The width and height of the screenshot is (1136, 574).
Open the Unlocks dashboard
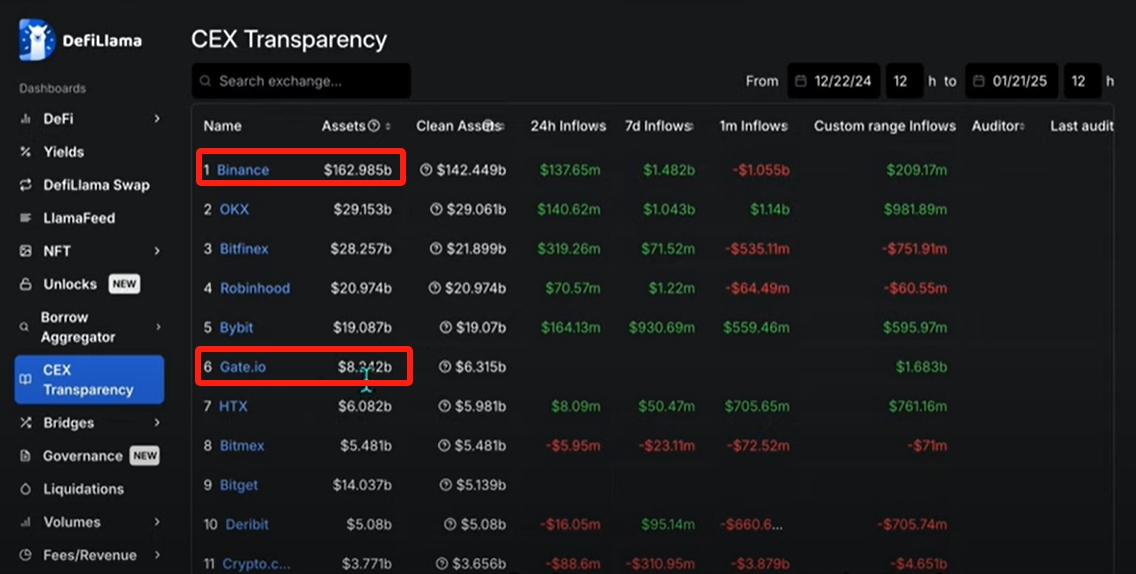point(70,284)
